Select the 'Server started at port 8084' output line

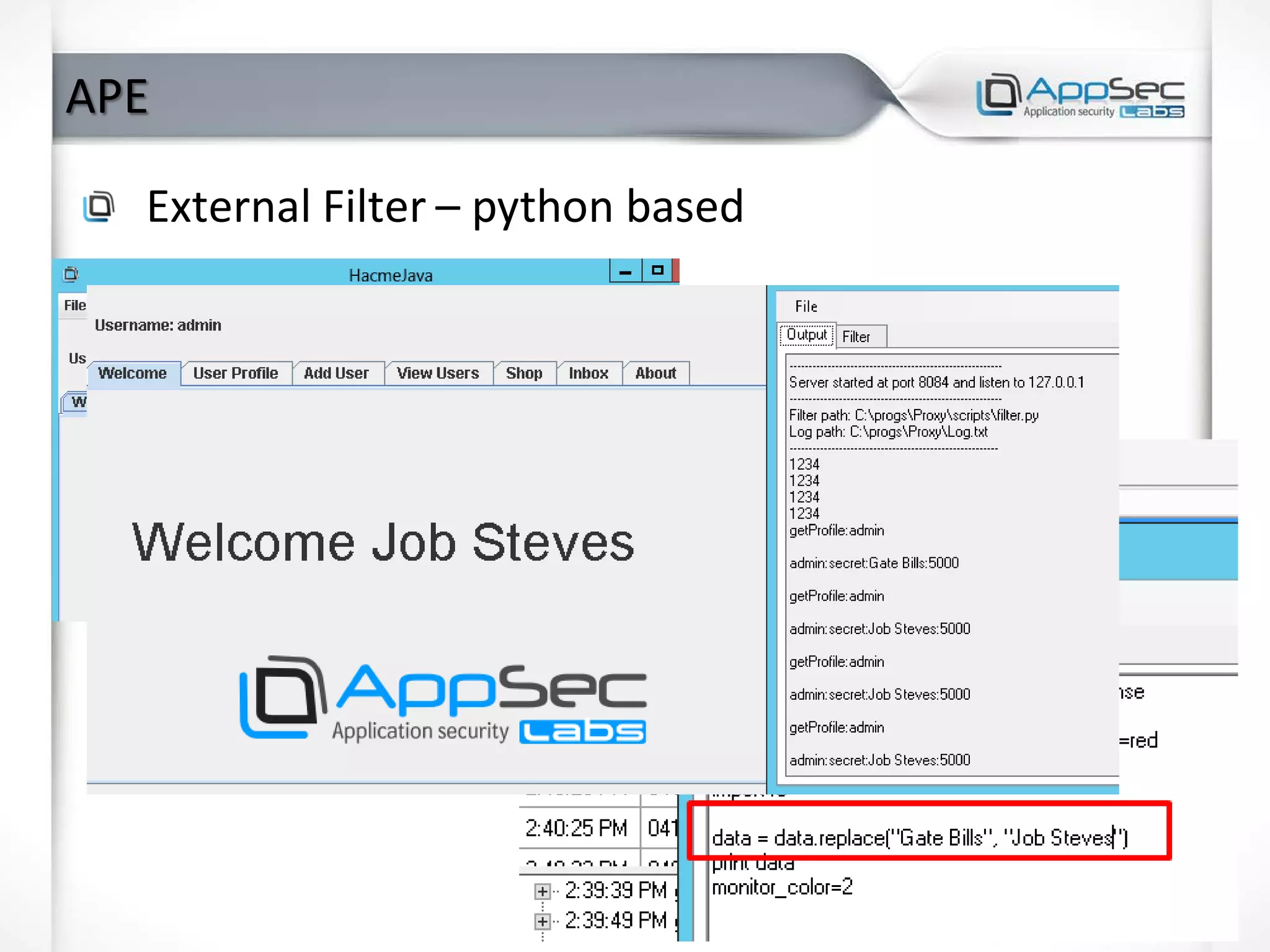coord(936,382)
